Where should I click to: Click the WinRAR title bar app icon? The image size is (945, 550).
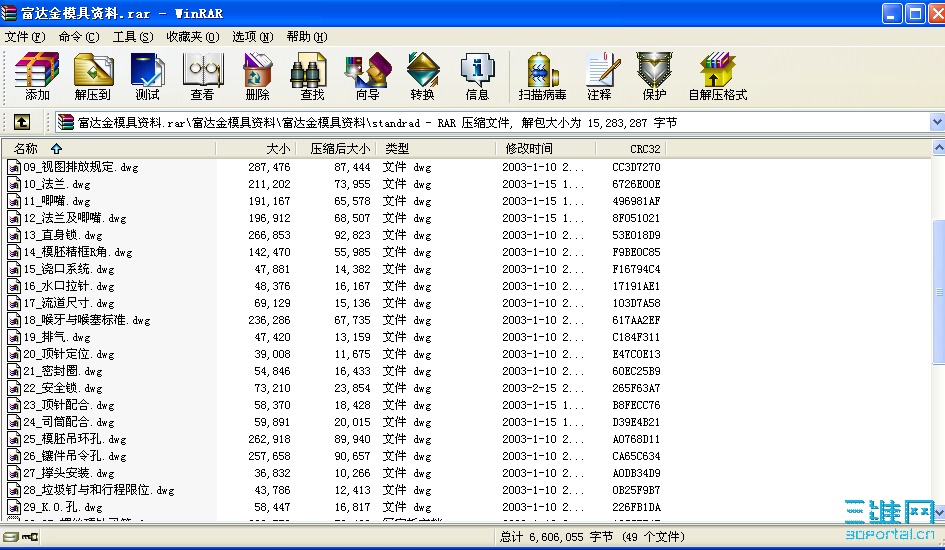(9, 13)
